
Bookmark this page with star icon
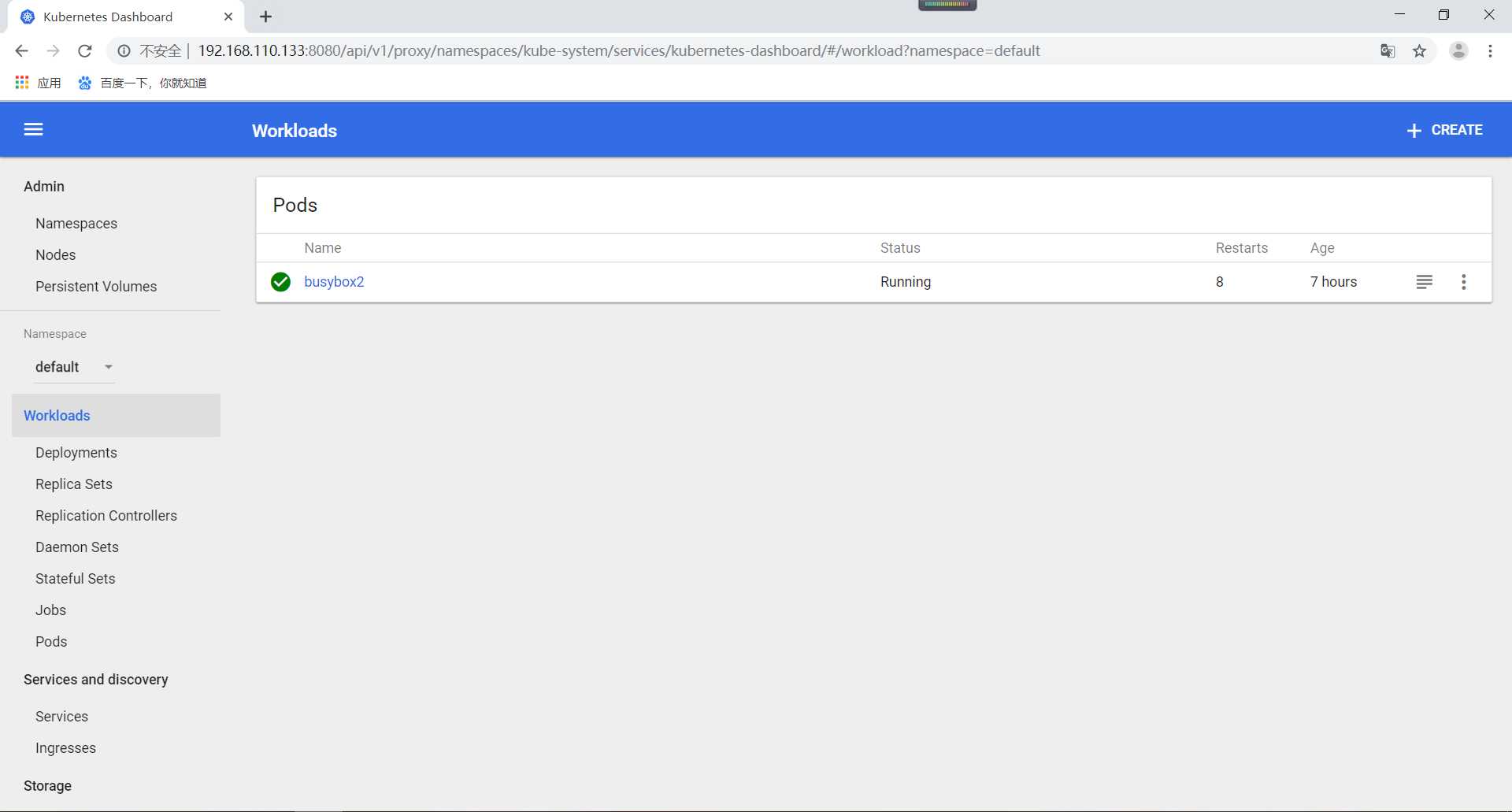pyautogui.click(x=1419, y=51)
